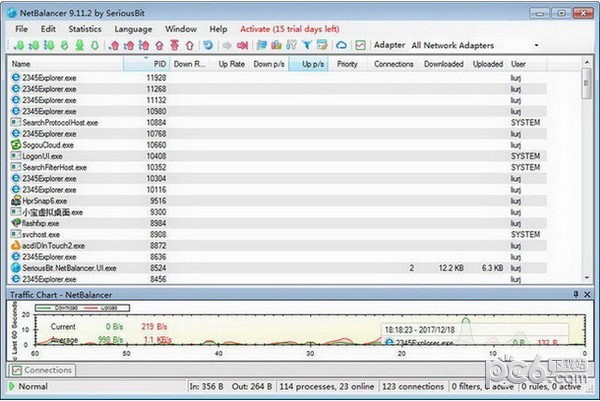
Task: Sort by the Up p/s column header
Action: (x=309, y=64)
